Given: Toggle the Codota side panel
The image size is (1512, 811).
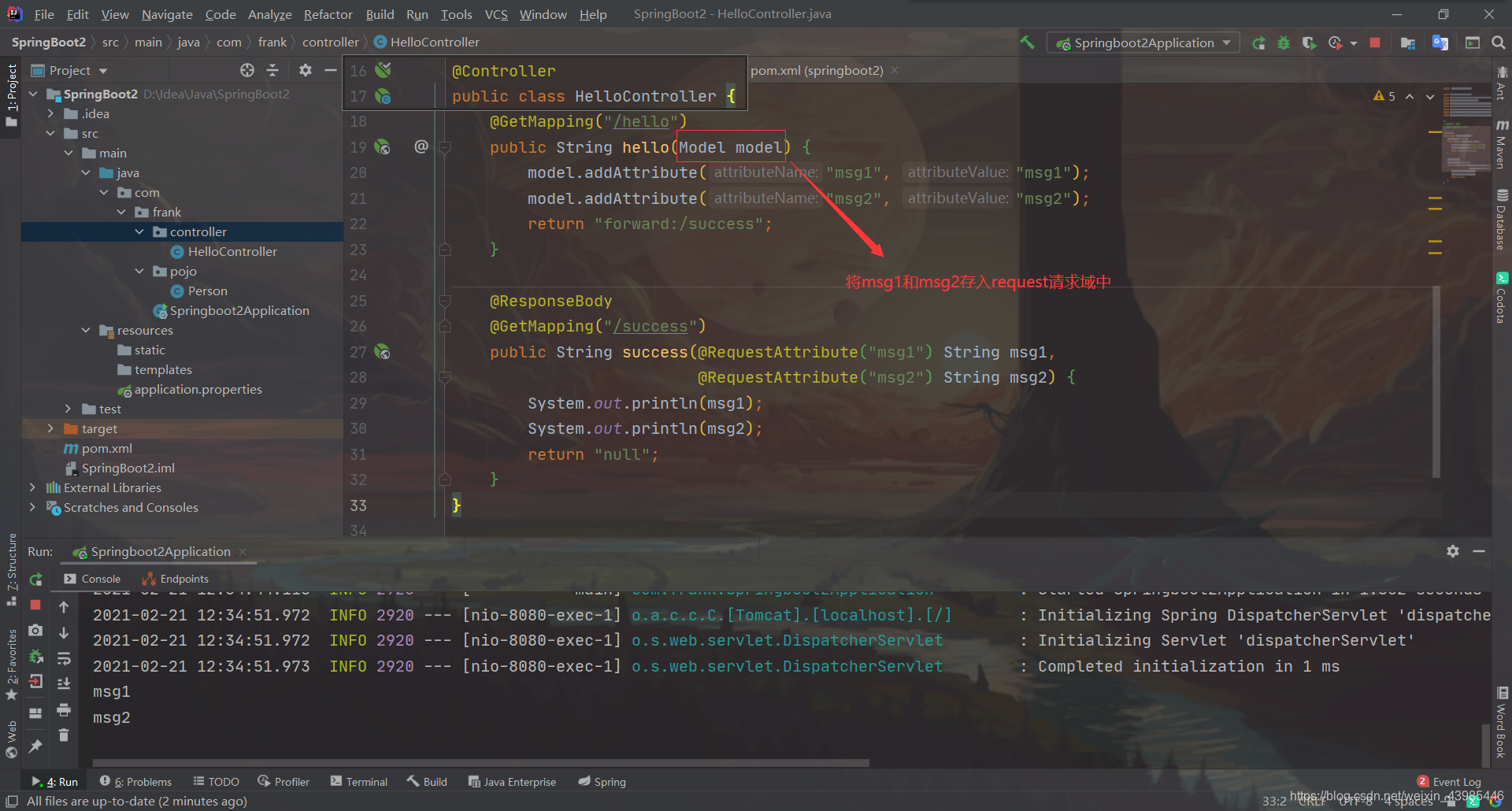Looking at the screenshot, I should pos(1502,298).
